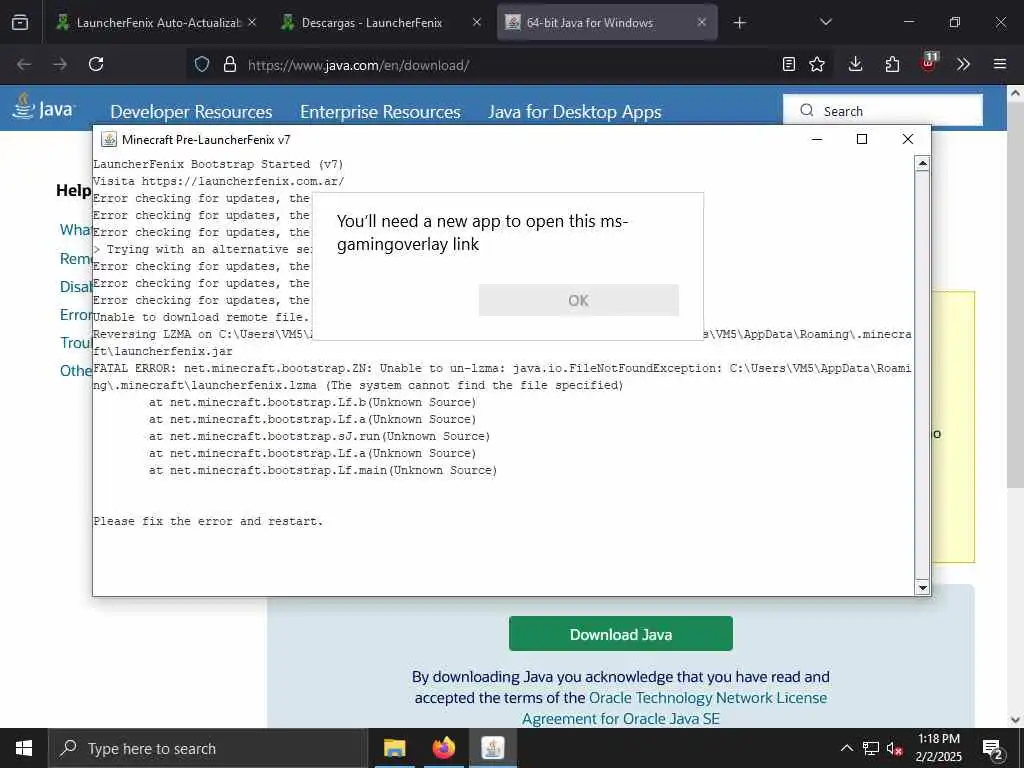The height and width of the screenshot is (768, 1024).
Task: Click the Firefox View icon at tab strip's left
Action: 20,22
